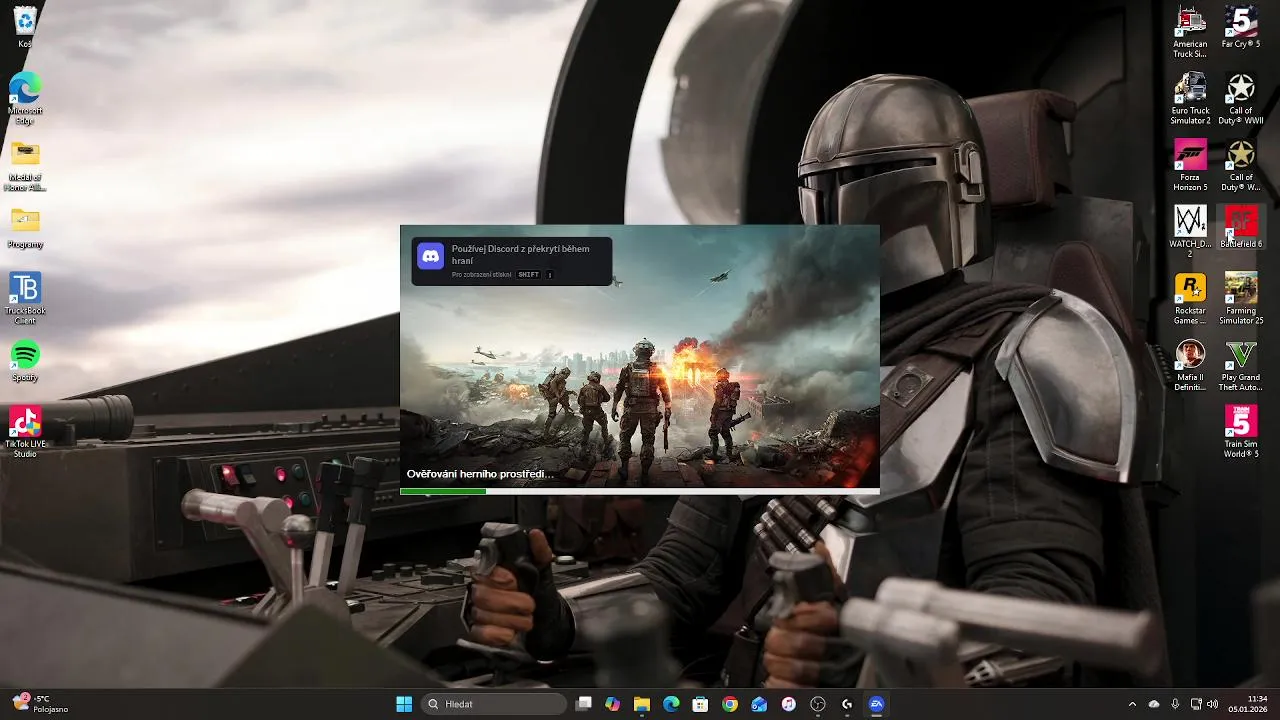Open Copilot from the taskbar
This screenshot has height=720, width=1280.
click(613, 704)
